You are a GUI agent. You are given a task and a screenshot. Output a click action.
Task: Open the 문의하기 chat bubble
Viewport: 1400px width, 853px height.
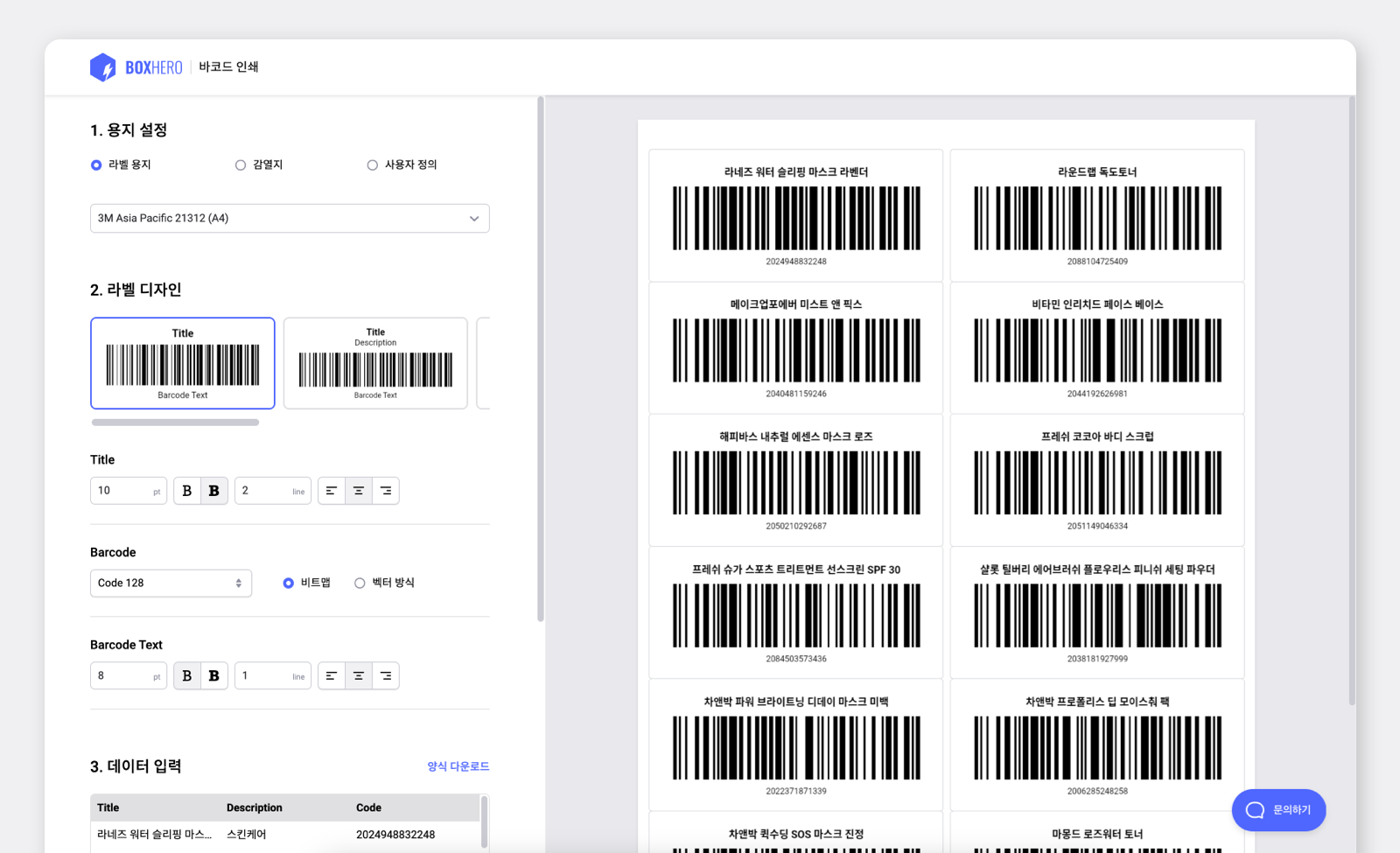point(1278,810)
